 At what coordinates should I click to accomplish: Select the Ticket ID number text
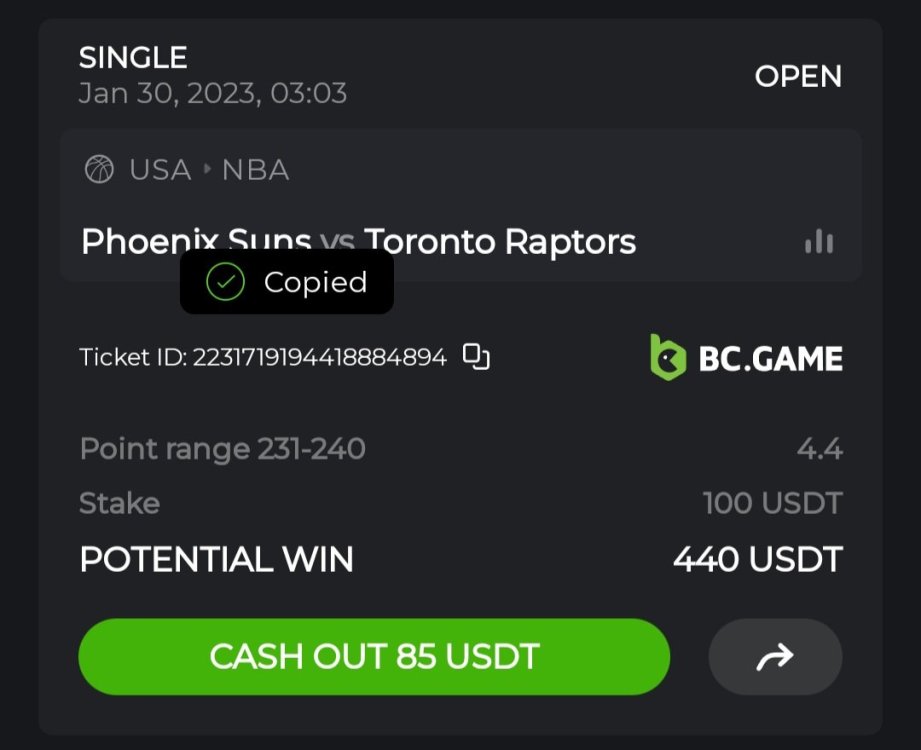click(319, 357)
